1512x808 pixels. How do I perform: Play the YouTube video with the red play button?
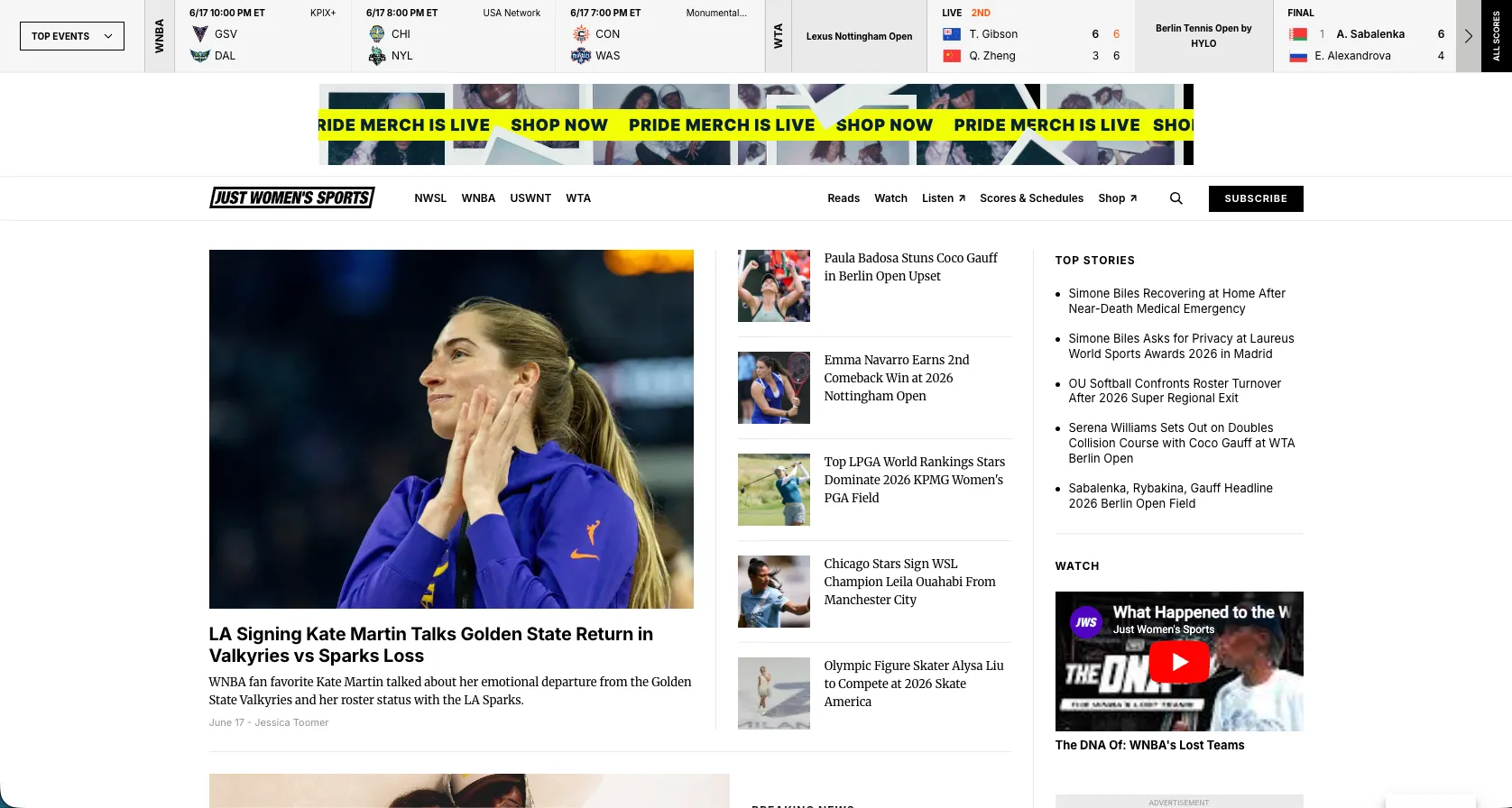coord(1179,662)
